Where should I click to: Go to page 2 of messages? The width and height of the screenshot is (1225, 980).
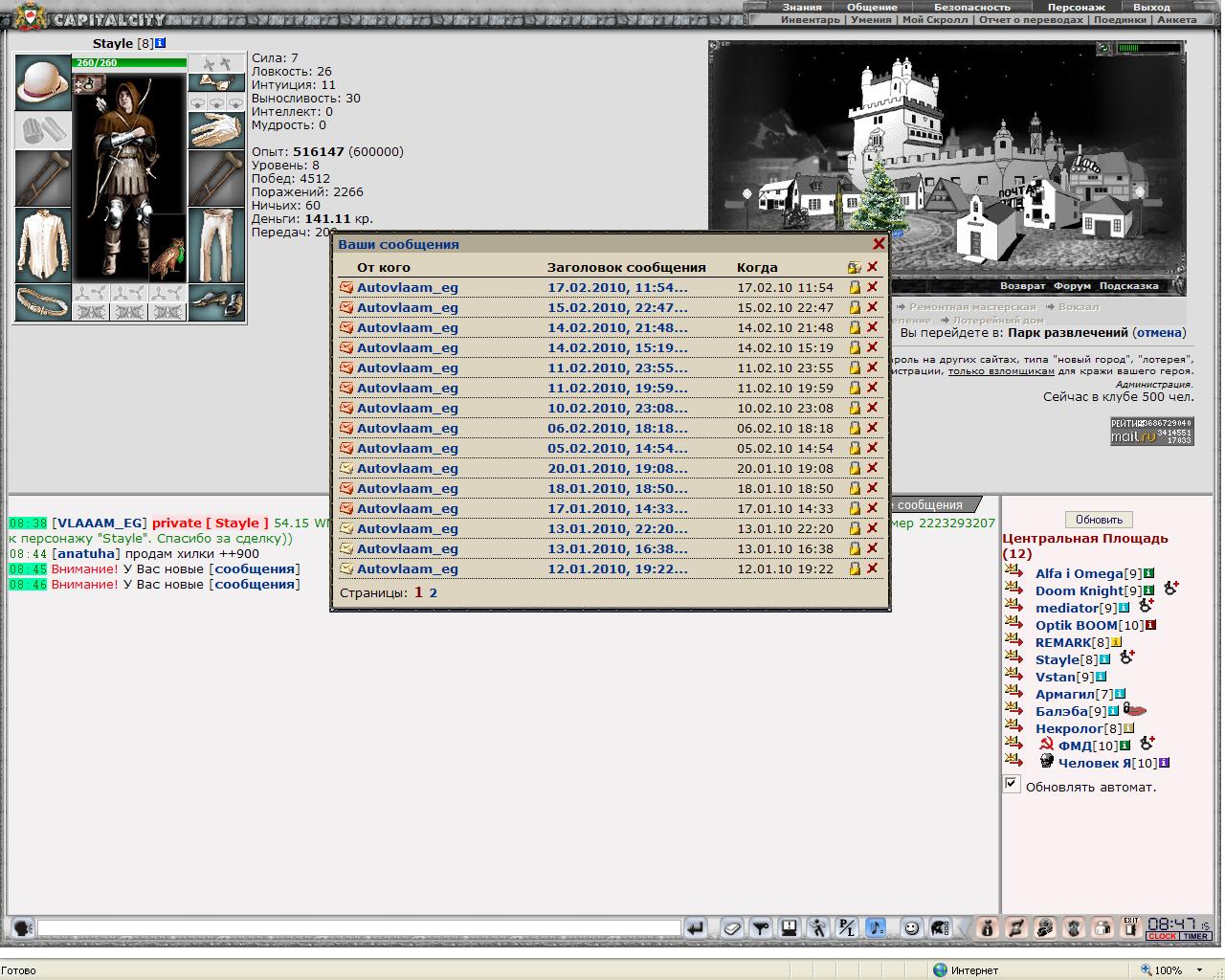click(433, 592)
